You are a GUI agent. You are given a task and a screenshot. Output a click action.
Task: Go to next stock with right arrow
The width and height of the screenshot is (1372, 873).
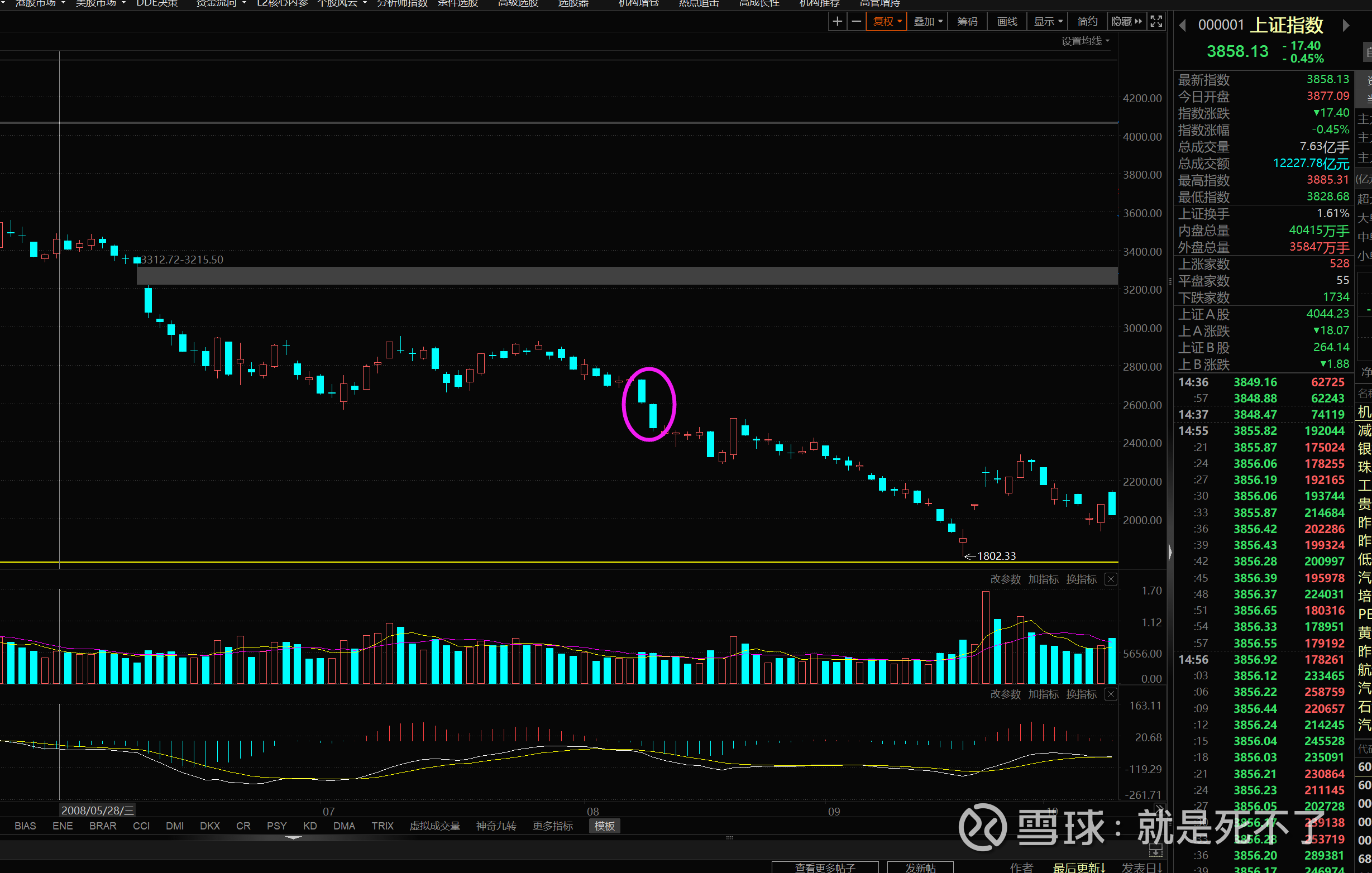[x=1346, y=25]
